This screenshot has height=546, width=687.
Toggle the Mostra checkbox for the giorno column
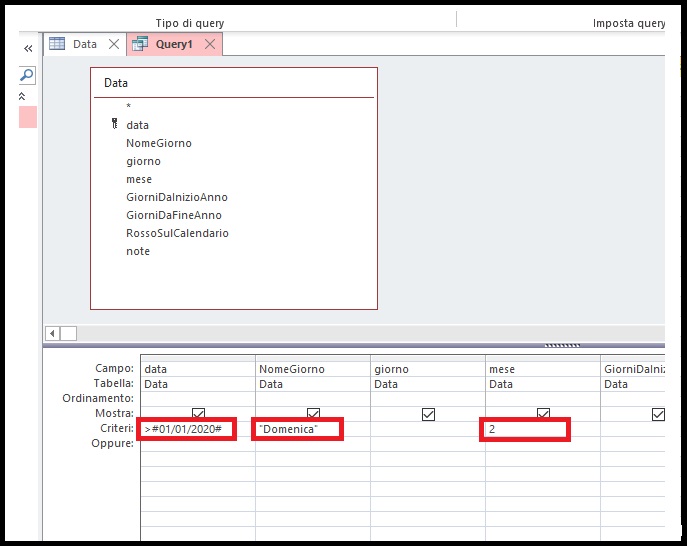428,414
